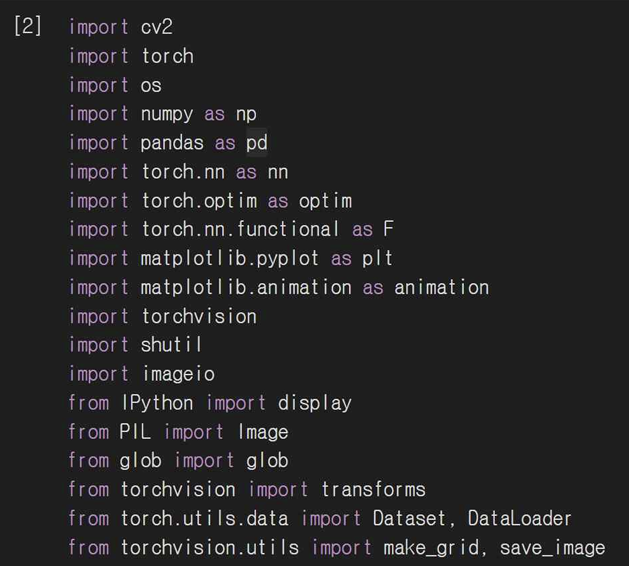Click the Image class name from PIL

click(263, 432)
